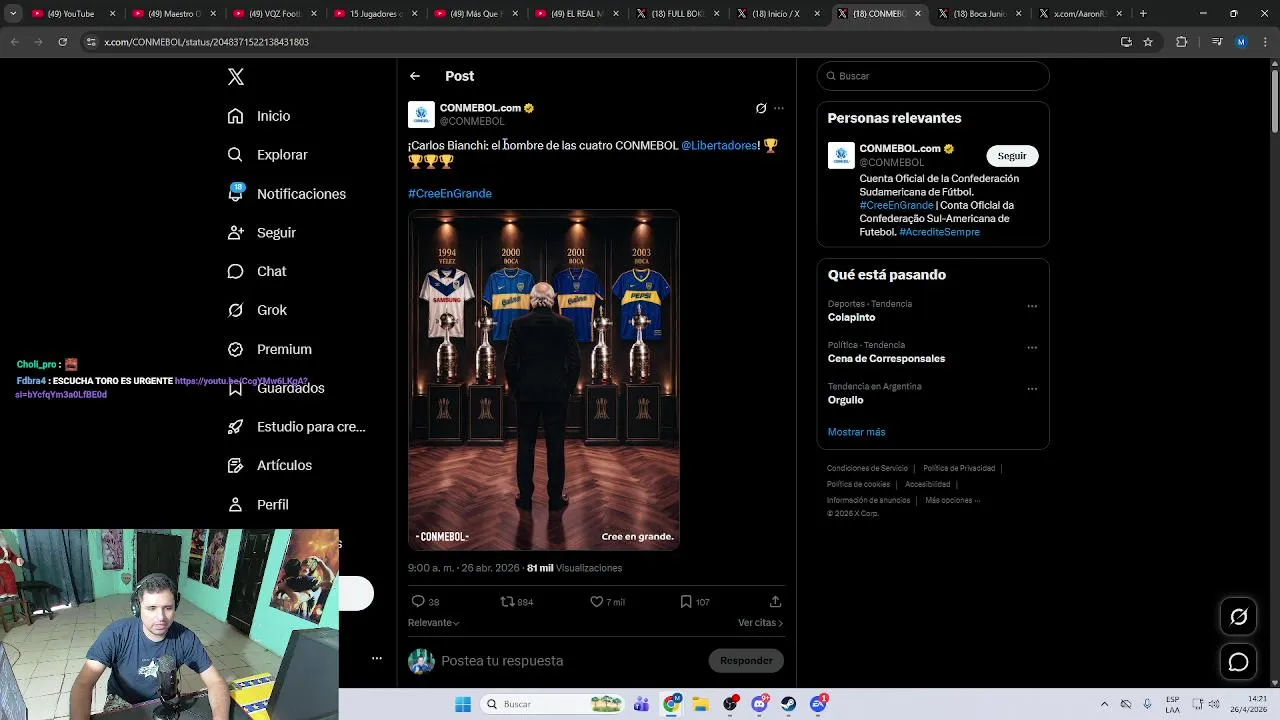Open Estudio para creadores in sidebar
The image size is (1280, 720).
pyautogui.click(x=296, y=427)
